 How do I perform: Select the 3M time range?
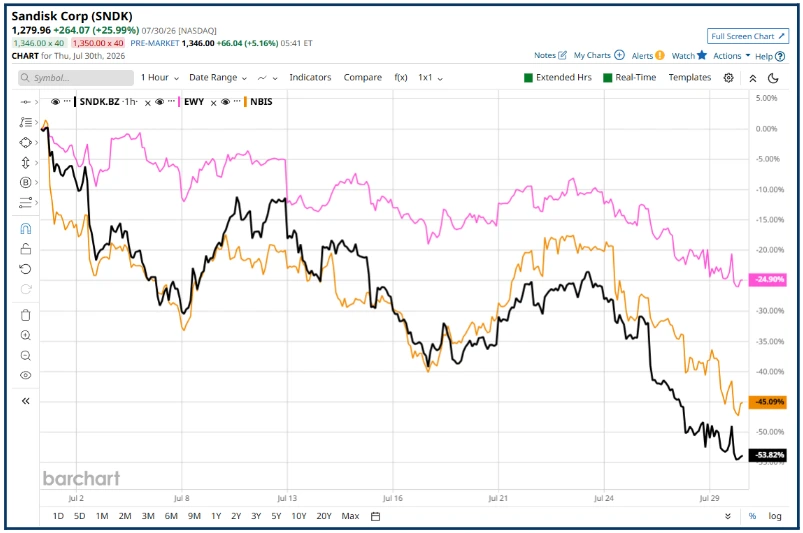tap(148, 516)
